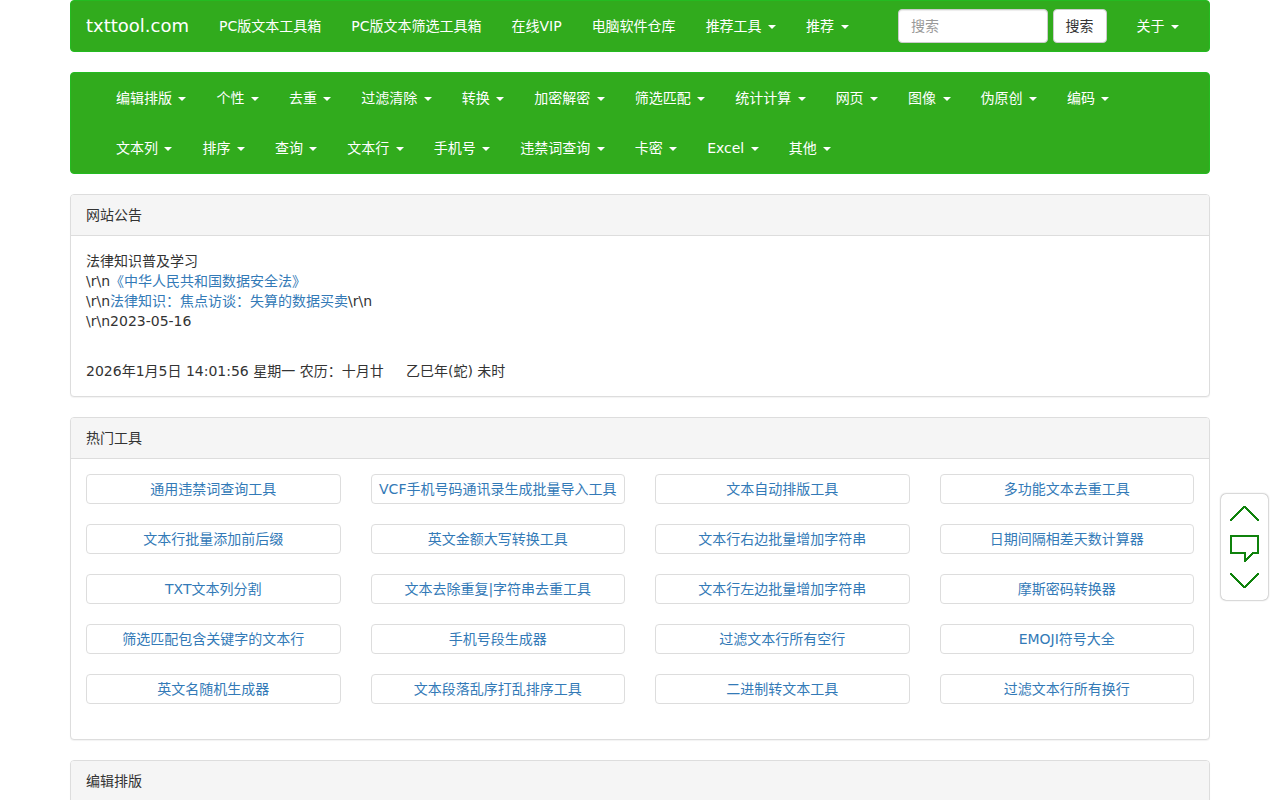Expand the 编辑排版 dropdown menu

click(150, 98)
